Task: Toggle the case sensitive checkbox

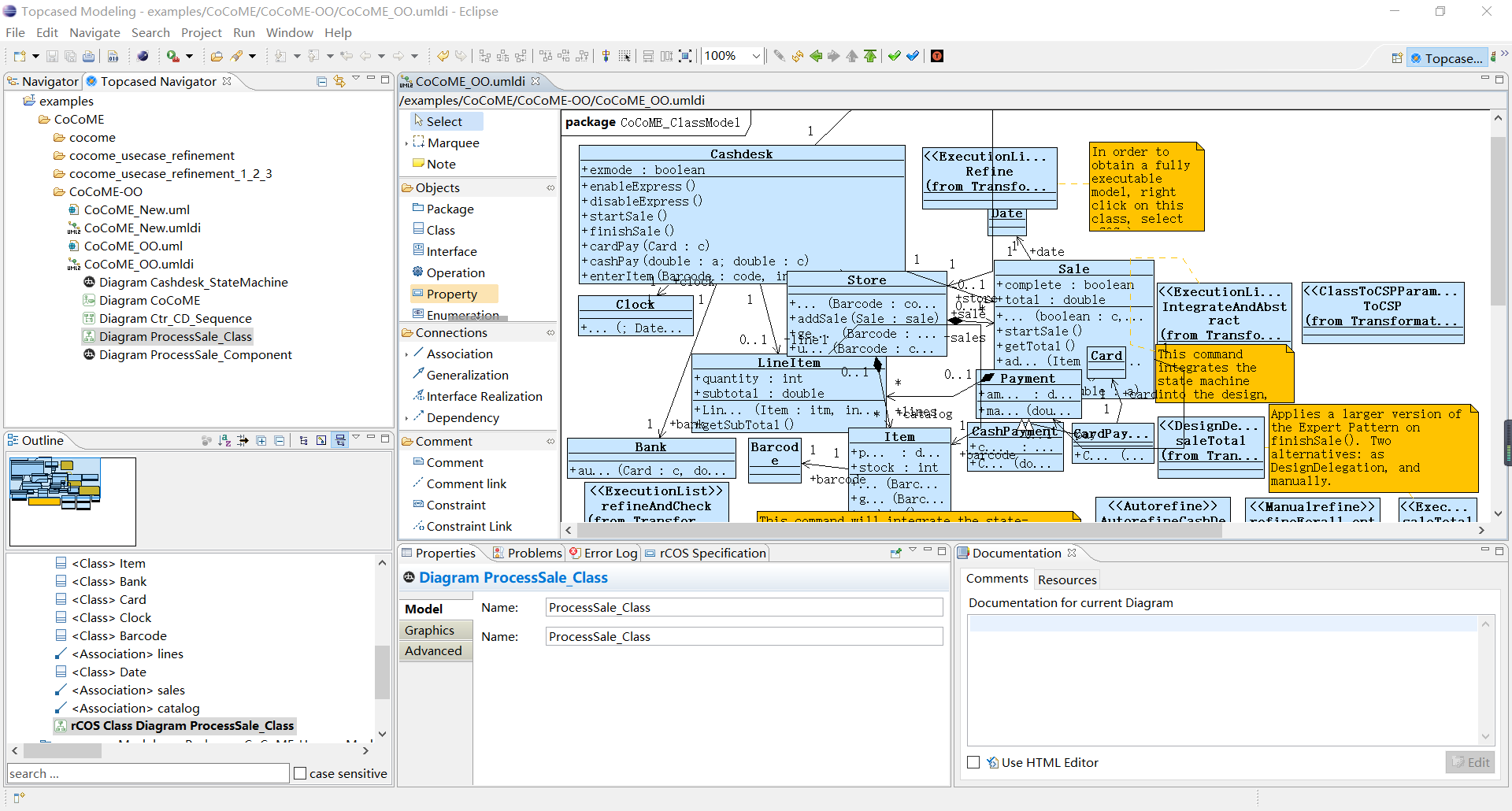Action: click(300, 773)
